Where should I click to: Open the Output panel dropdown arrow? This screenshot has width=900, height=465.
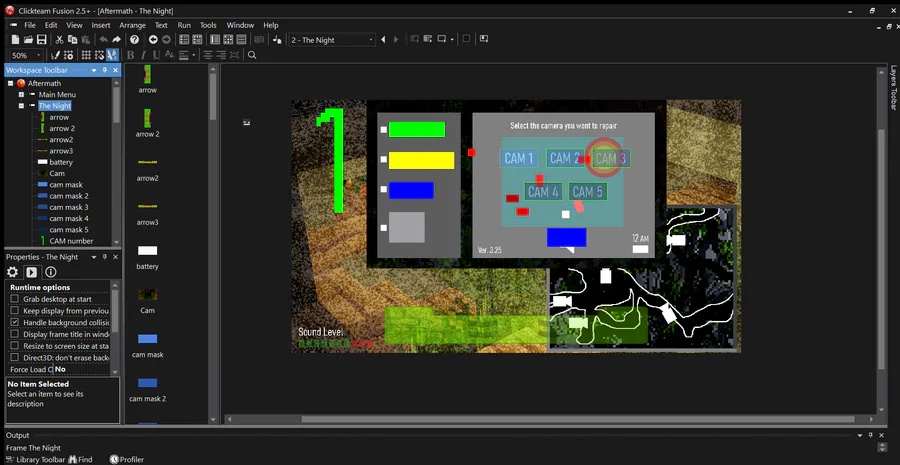tap(860, 436)
